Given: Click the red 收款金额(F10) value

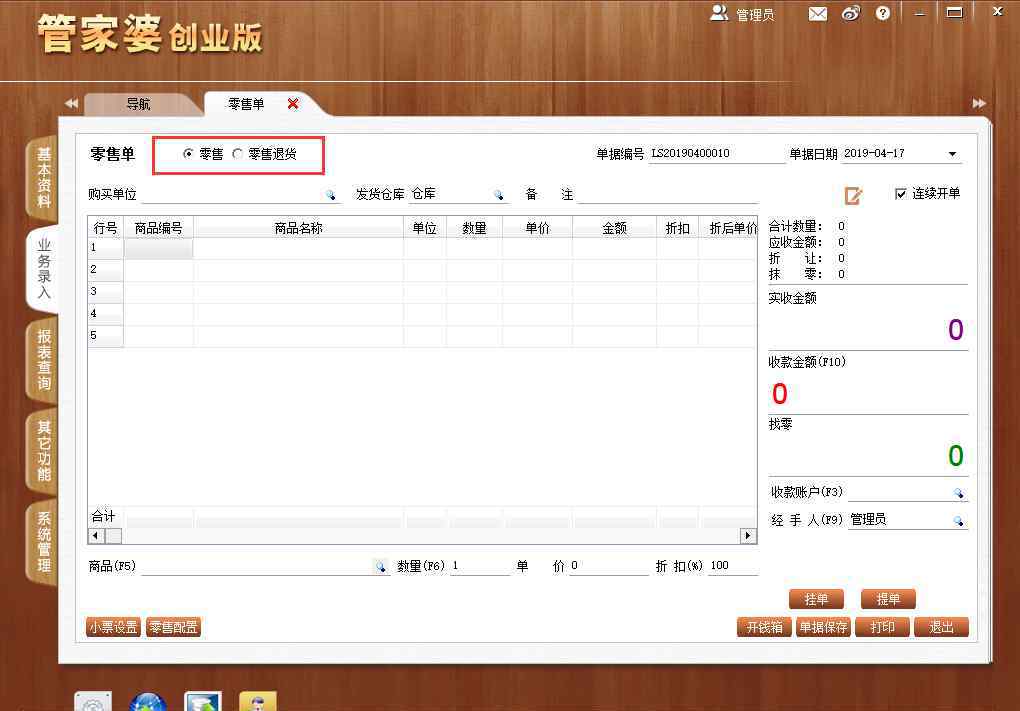Looking at the screenshot, I should pyautogui.click(x=779, y=394).
